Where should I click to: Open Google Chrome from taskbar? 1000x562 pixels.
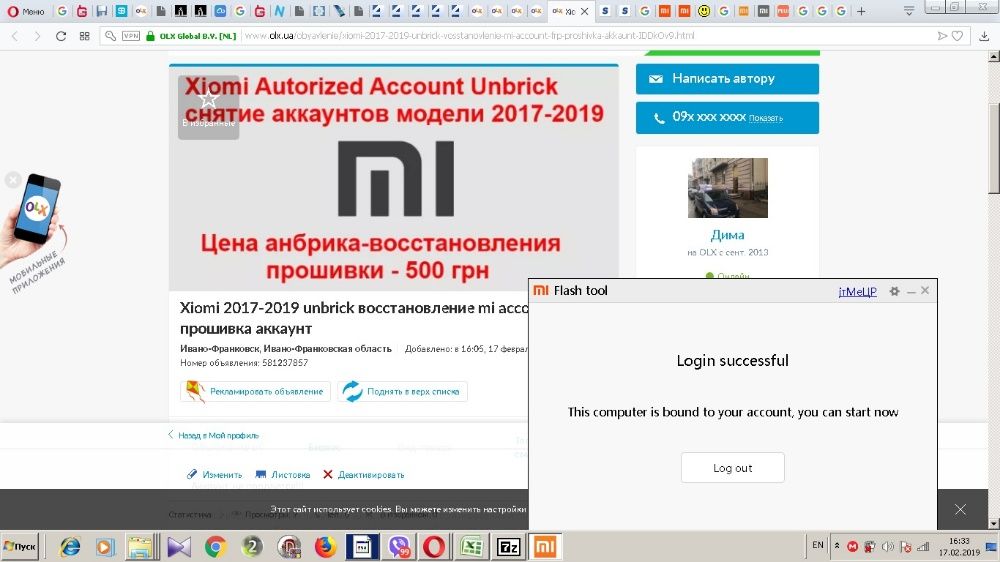(x=216, y=547)
